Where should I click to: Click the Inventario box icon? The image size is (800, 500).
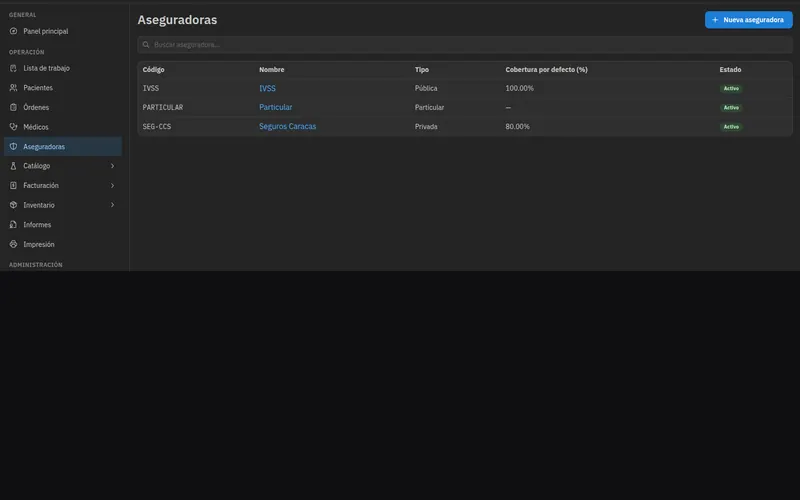point(13,205)
